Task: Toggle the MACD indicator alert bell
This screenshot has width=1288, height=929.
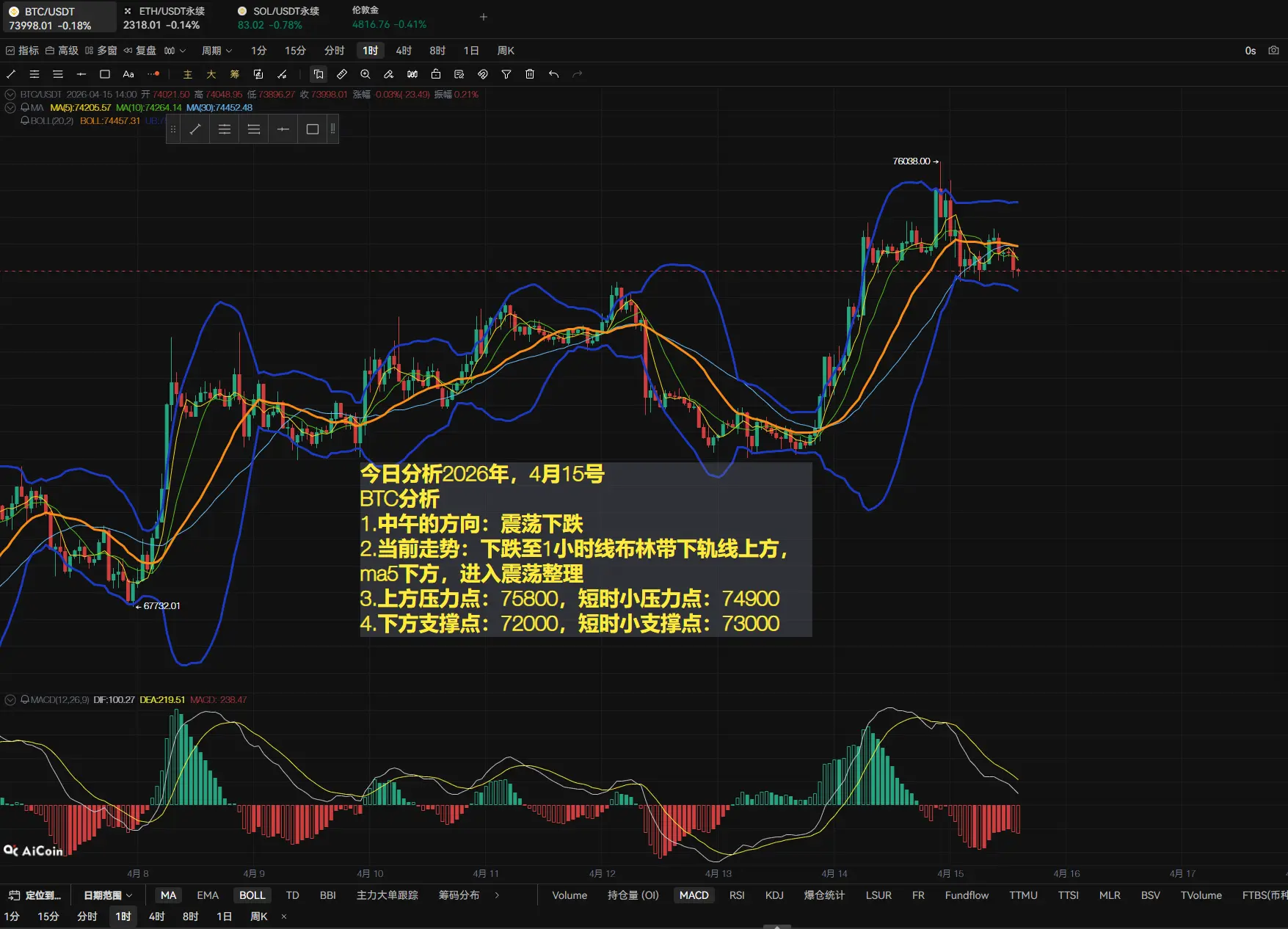Action: 25,700
